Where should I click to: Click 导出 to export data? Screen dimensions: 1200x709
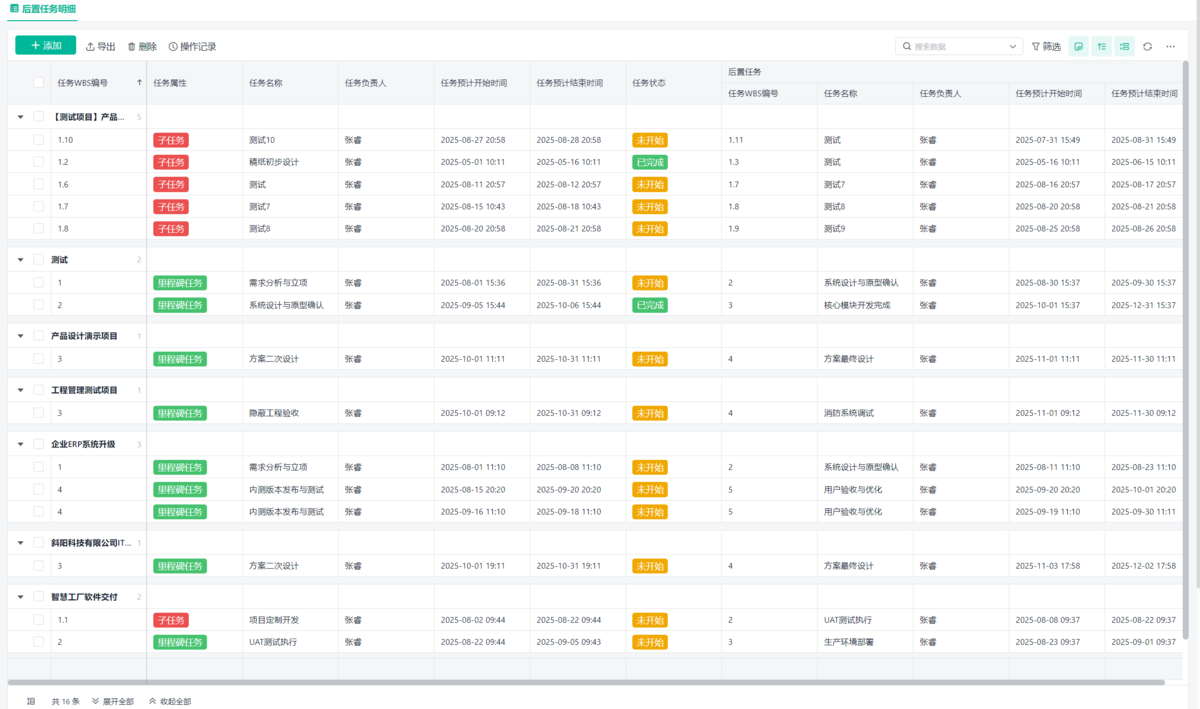tap(100, 46)
